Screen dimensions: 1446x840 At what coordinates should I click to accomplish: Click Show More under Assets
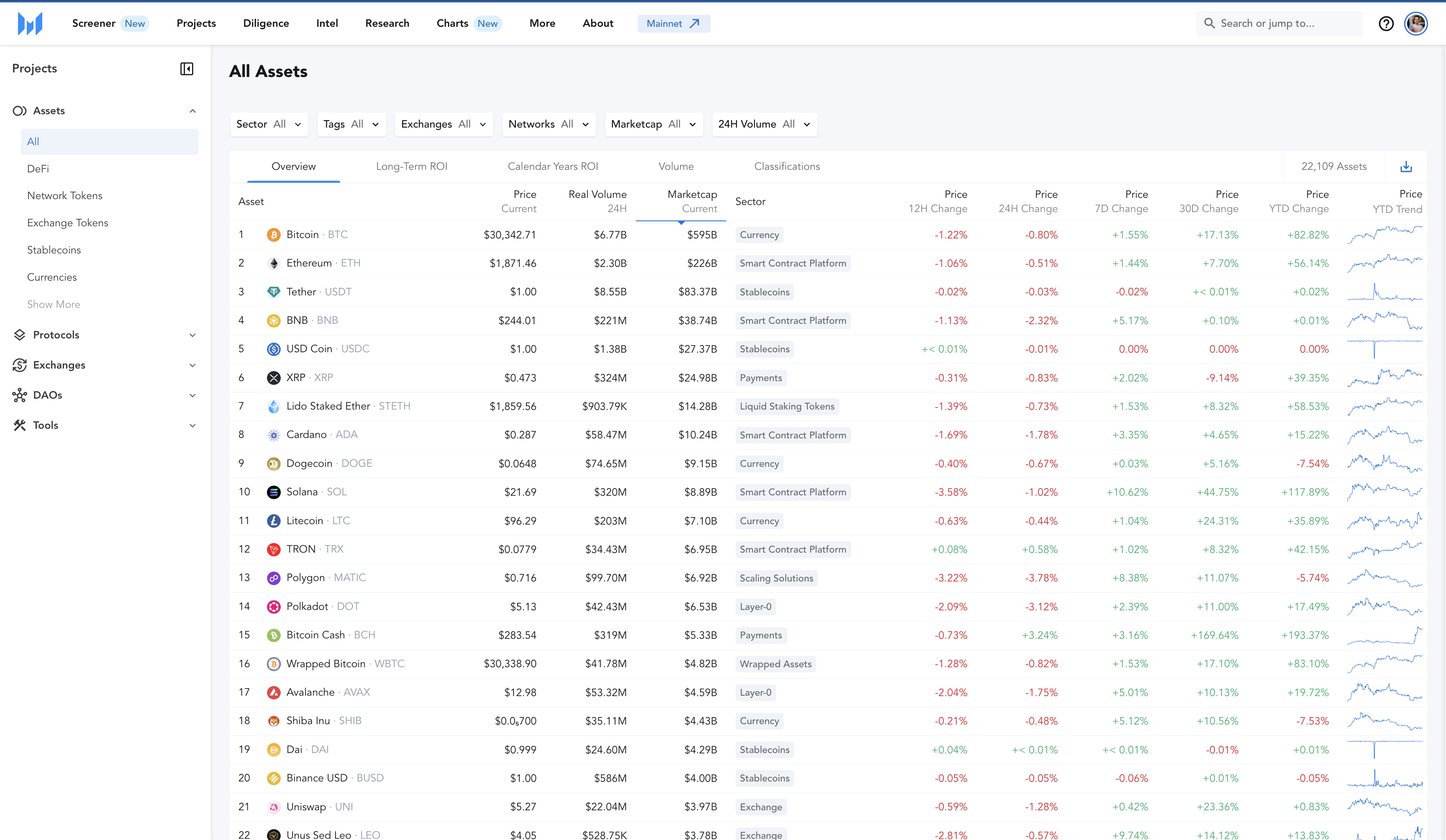(x=54, y=304)
